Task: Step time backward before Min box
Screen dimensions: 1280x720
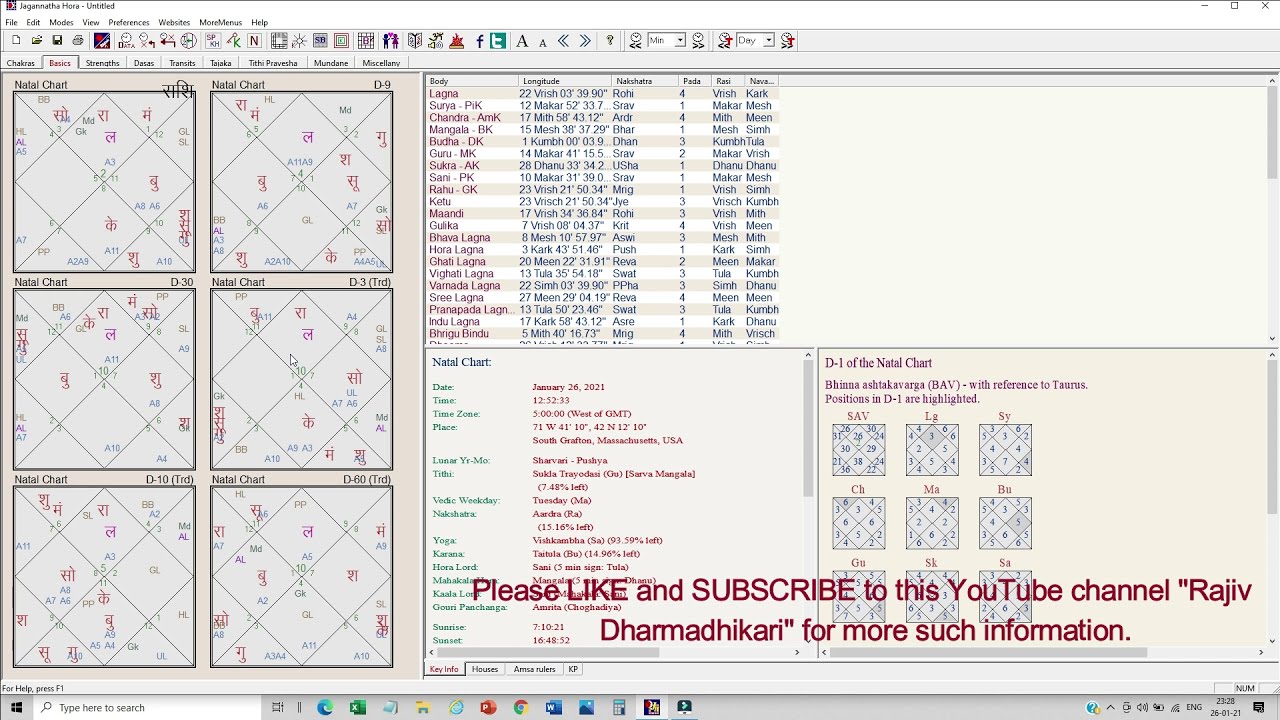Action: [636, 41]
